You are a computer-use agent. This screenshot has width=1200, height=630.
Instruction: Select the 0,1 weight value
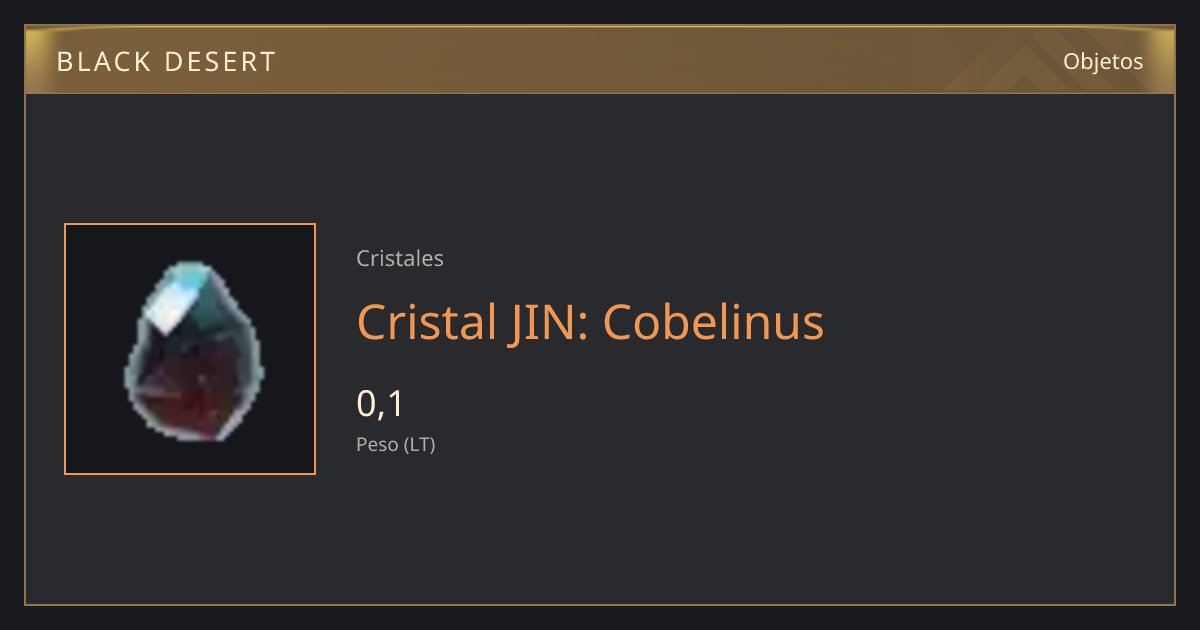click(x=380, y=403)
